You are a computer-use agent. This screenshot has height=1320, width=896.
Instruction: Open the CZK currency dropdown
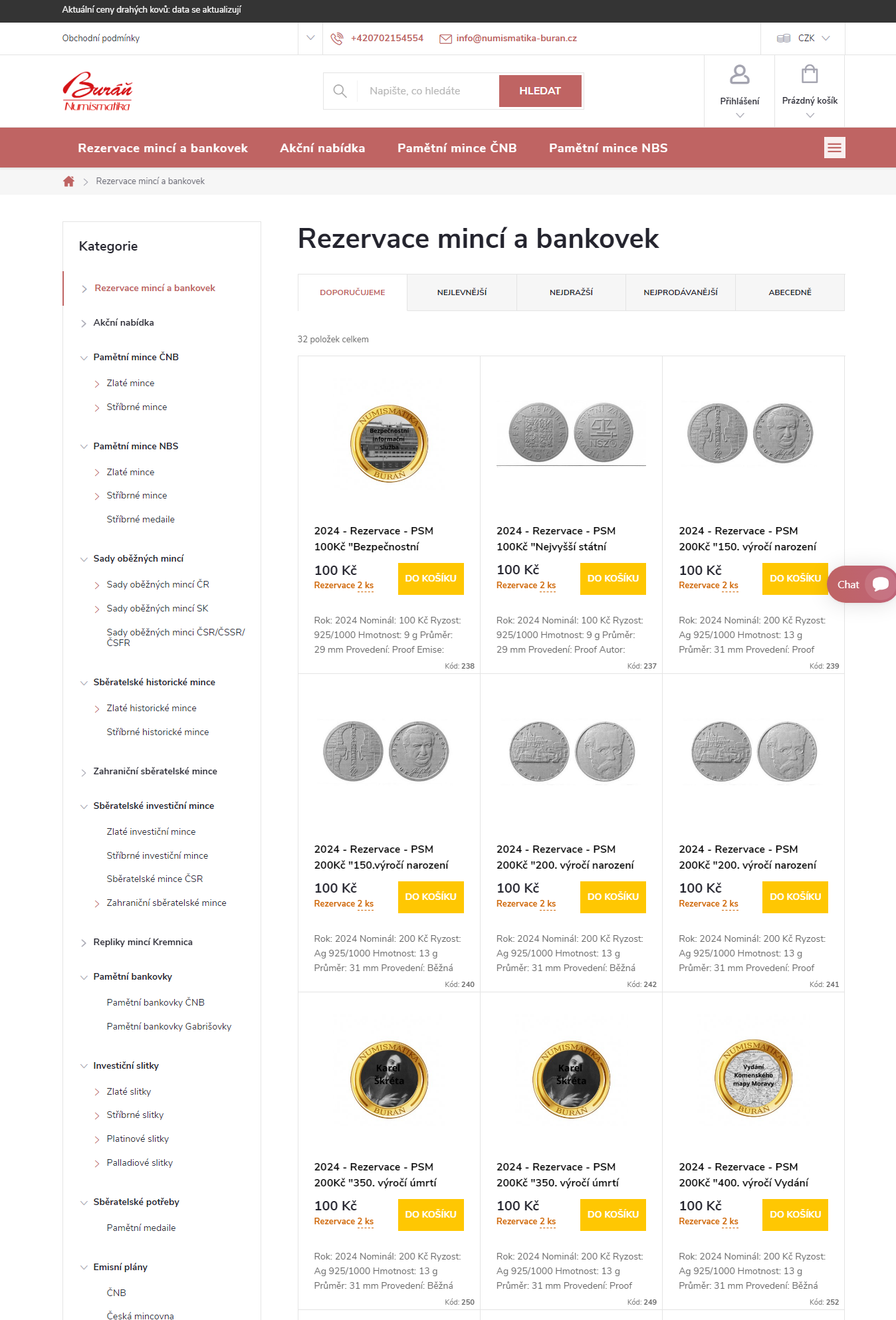tap(804, 39)
